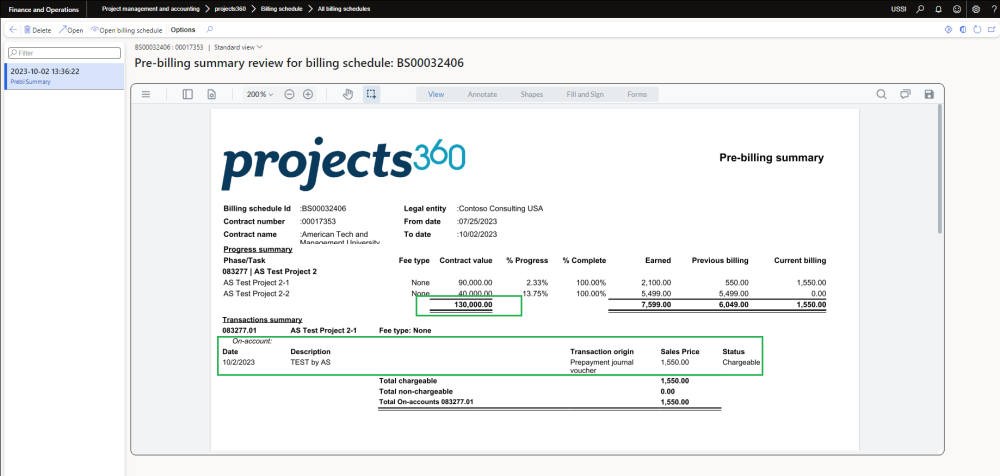Viewport: 1000px width, 476px height.
Task: Click Open billing schedule button
Action: click(126, 30)
